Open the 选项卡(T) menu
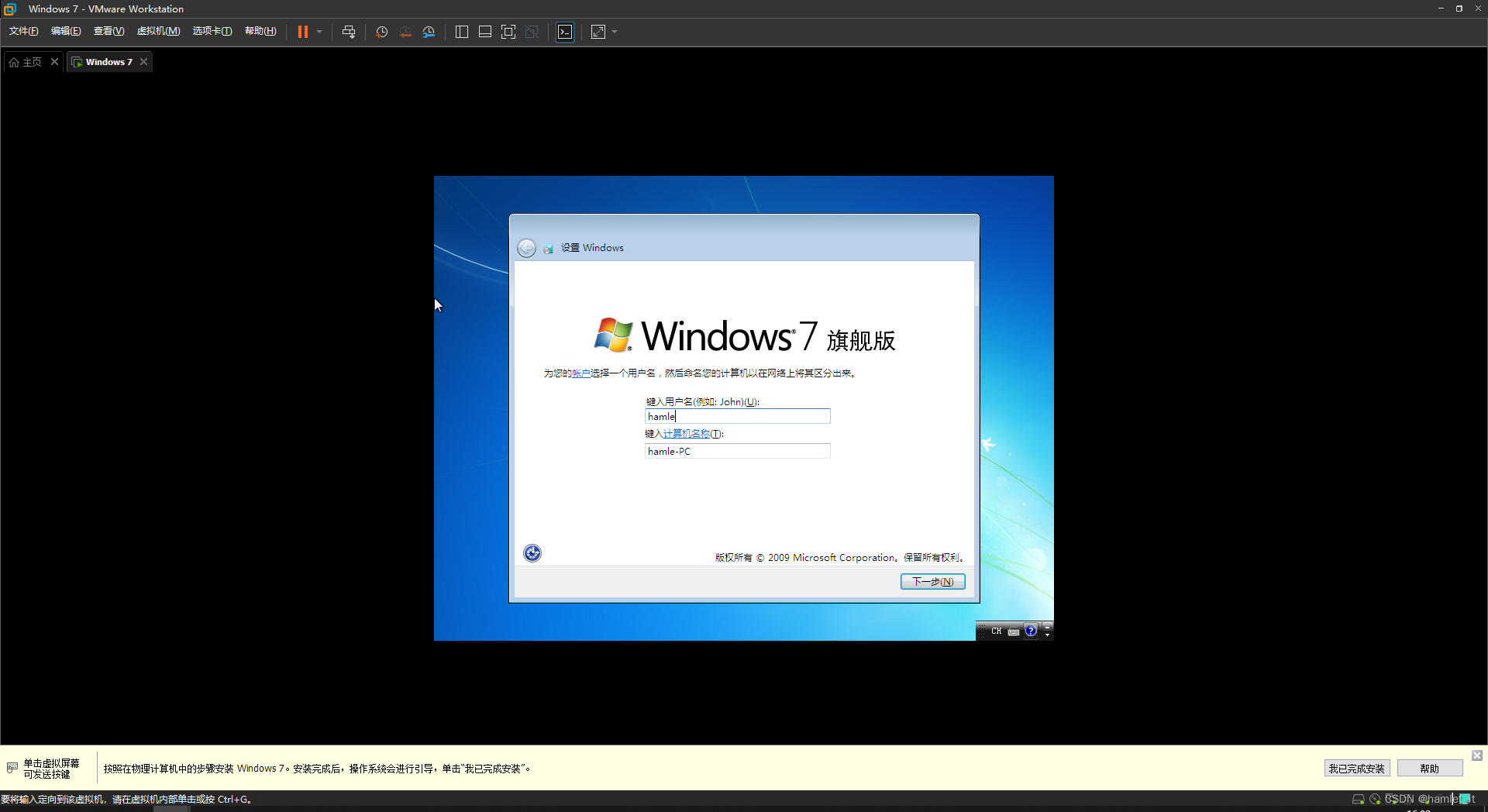 click(x=212, y=31)
